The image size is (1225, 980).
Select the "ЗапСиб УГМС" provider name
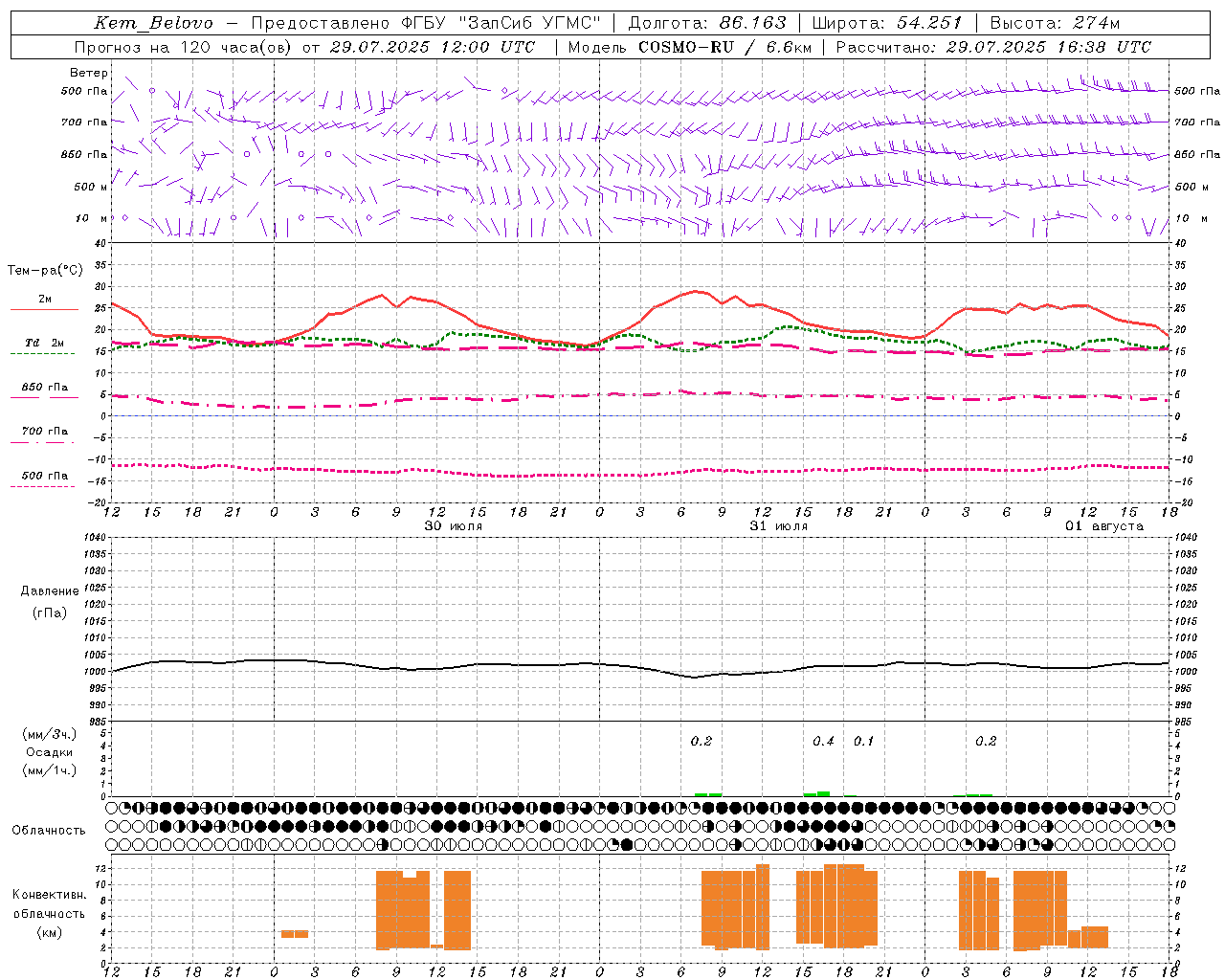coord(529,23)
